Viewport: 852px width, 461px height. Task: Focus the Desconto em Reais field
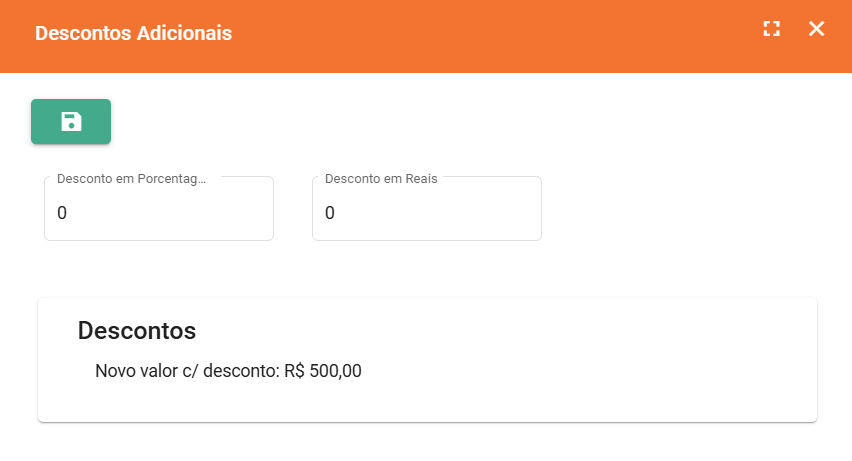[x=427, y=212]
